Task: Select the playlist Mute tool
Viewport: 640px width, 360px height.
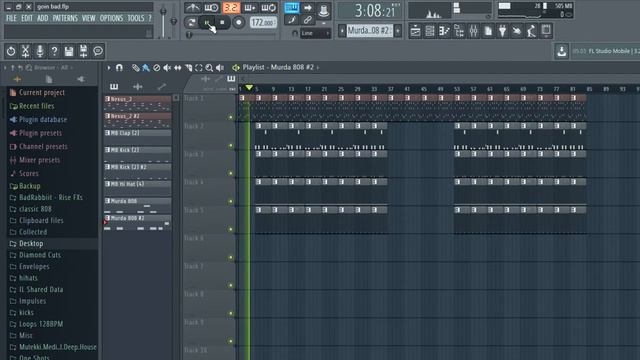Action: click(167, 67)
